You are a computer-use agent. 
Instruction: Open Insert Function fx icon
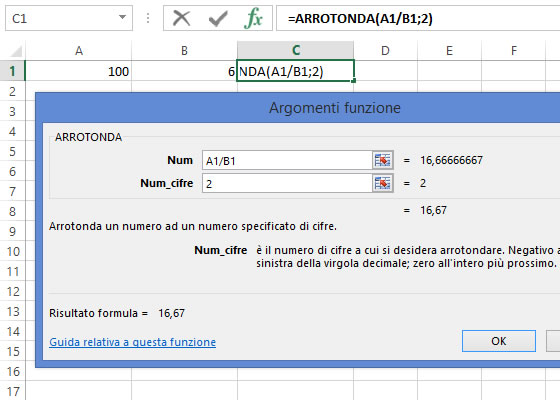pos(253,18)
